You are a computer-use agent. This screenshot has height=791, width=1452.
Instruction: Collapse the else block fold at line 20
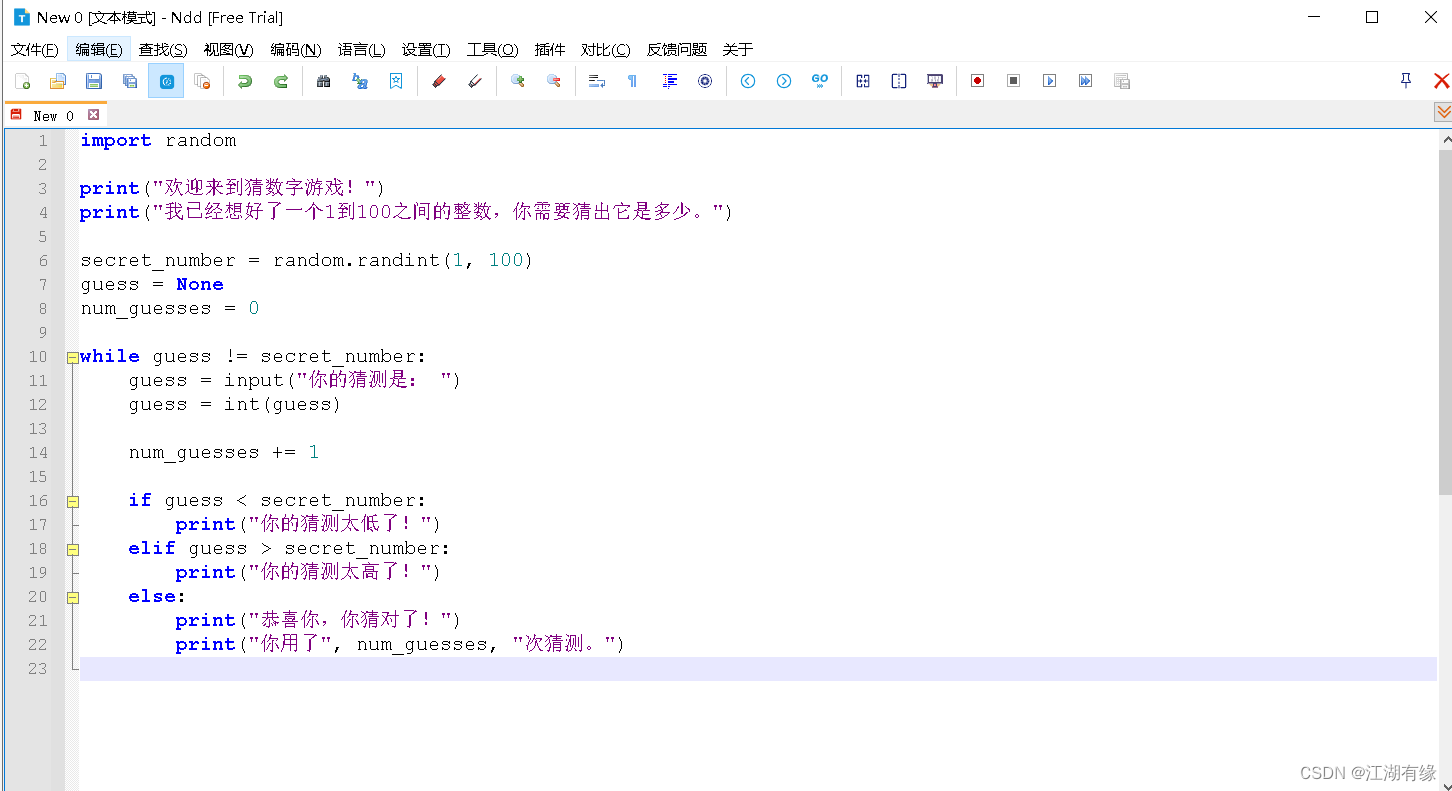tap(72, 596)
